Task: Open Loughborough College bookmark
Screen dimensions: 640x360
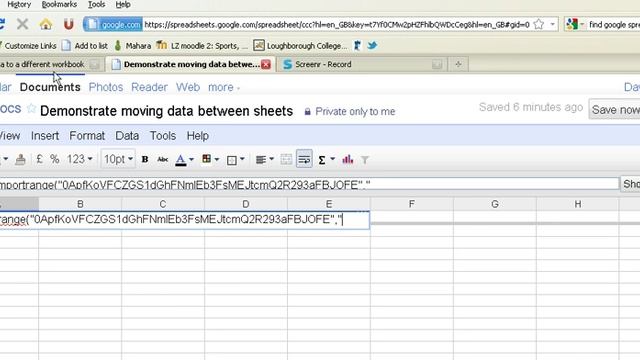Action: (300, 46)
